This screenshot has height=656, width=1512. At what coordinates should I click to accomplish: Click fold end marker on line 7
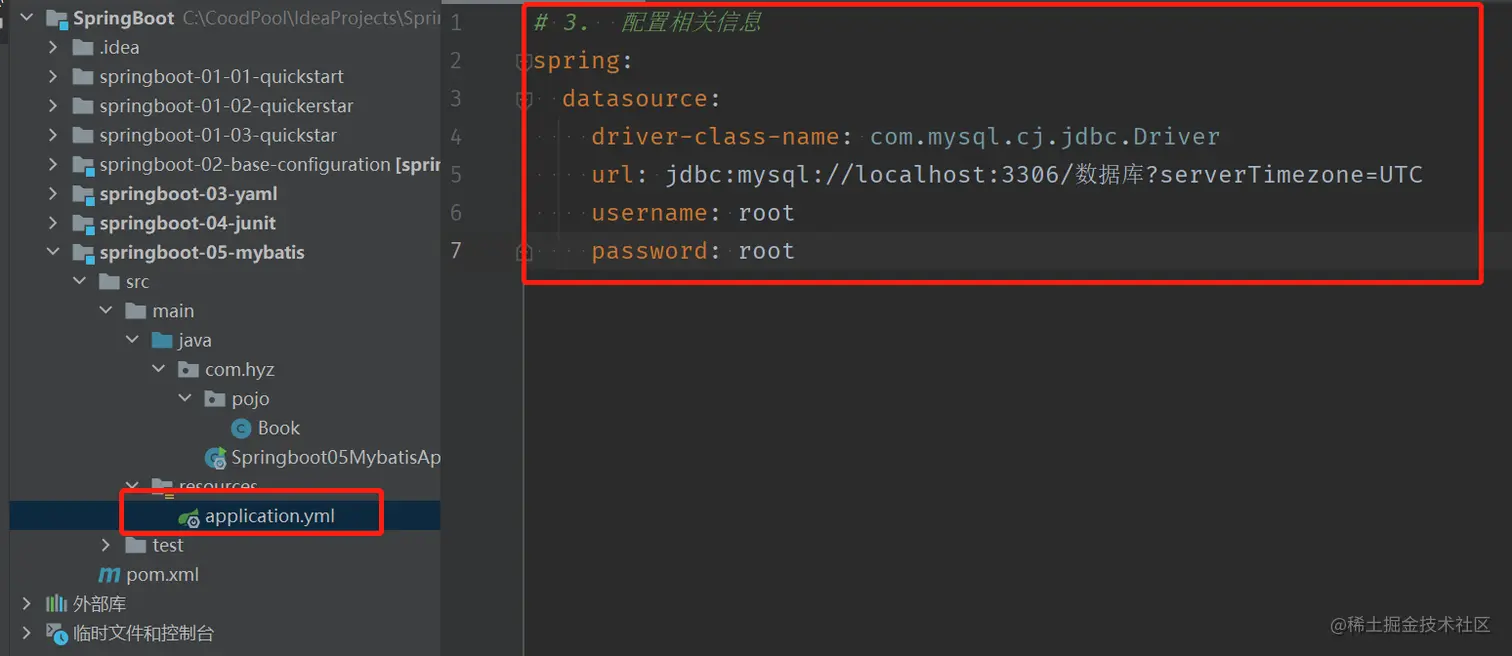(523, 252)
